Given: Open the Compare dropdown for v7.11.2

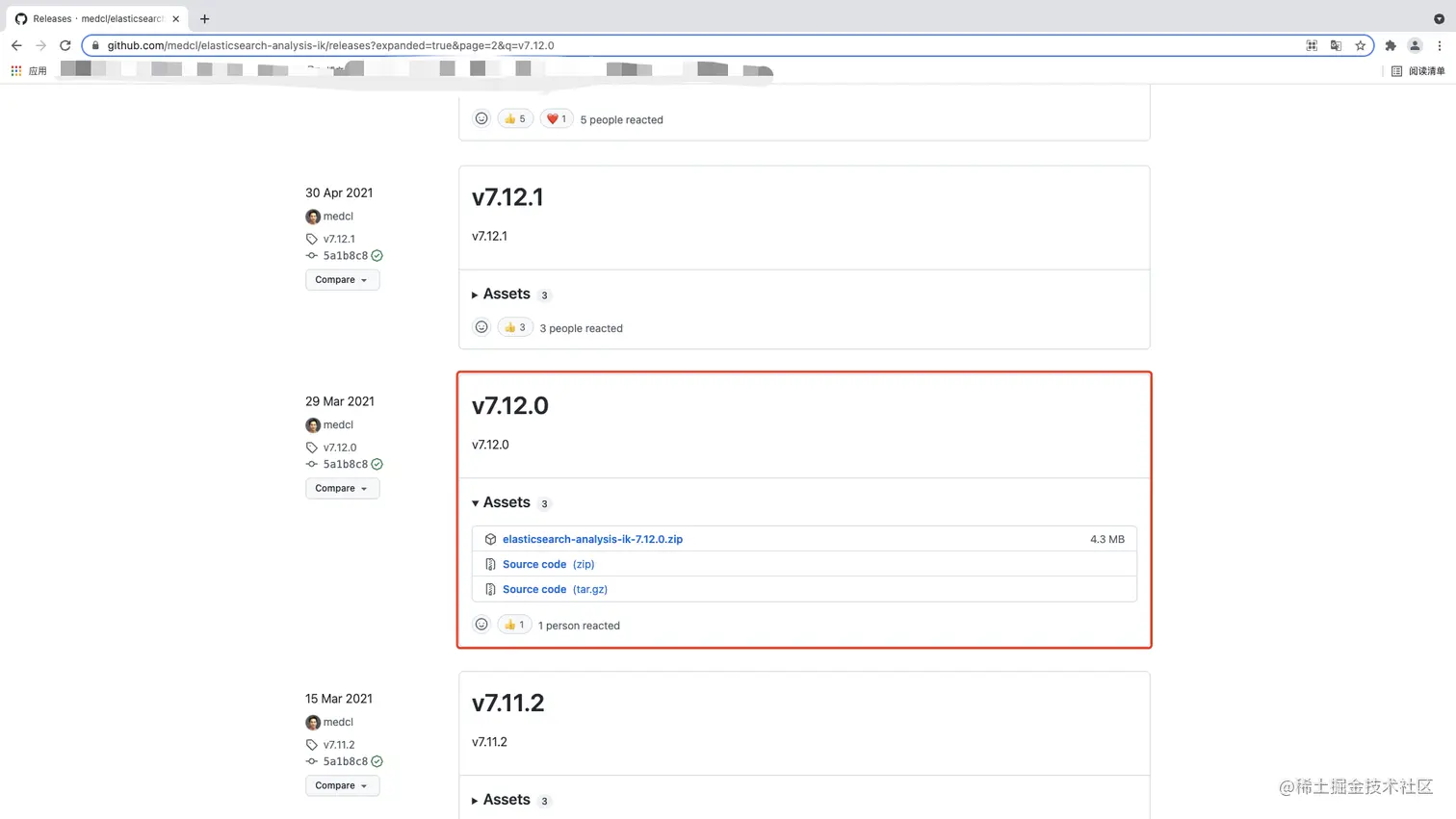Looking at the screenshot, I should pyautogui.click(x=342, y=785).
